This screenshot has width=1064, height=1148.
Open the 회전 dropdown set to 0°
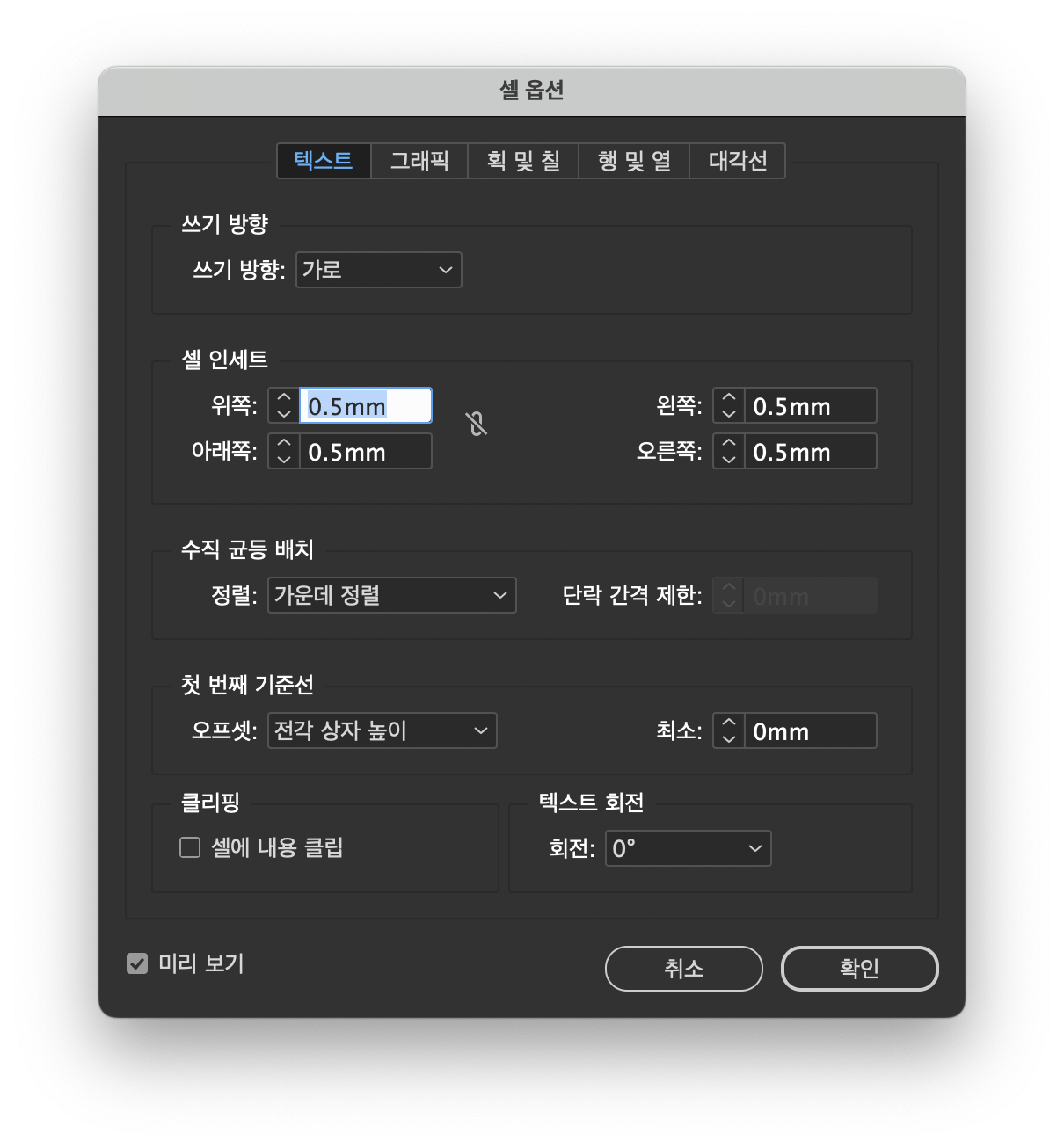[x=688, y=848]
